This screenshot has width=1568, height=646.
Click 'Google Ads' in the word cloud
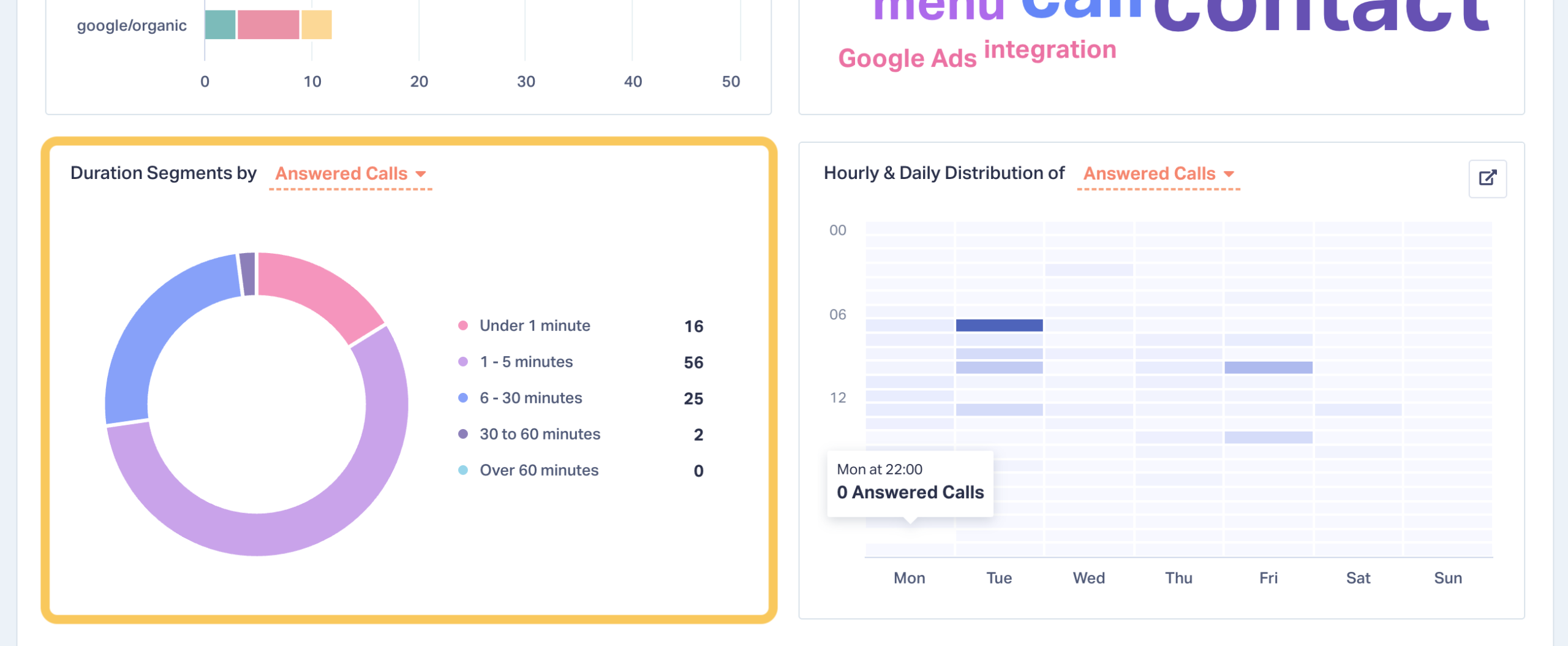tap(907, 59)
